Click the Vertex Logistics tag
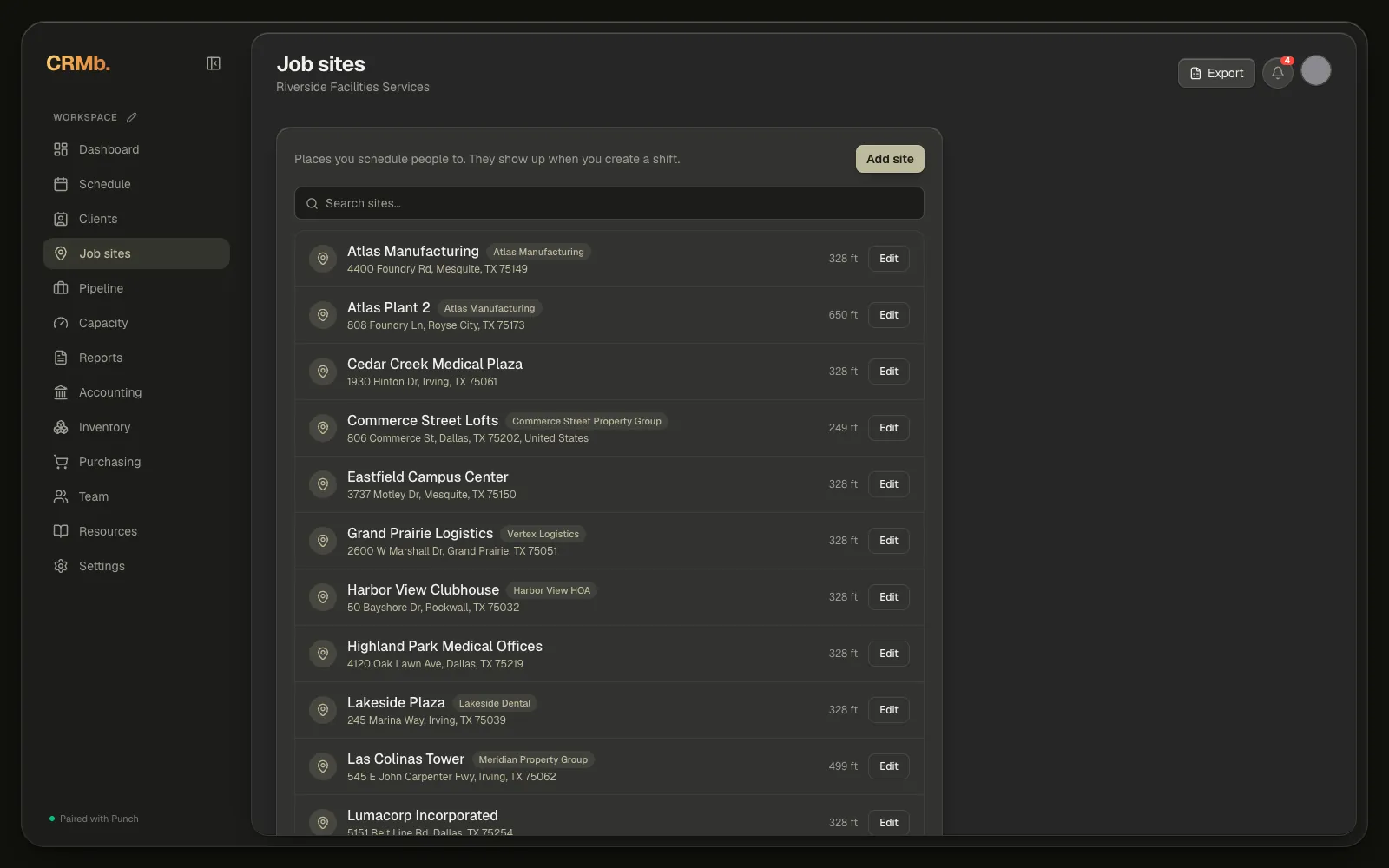Image resolution: width=1389 pixels, height=868 pixels. (x=543, y=534)
